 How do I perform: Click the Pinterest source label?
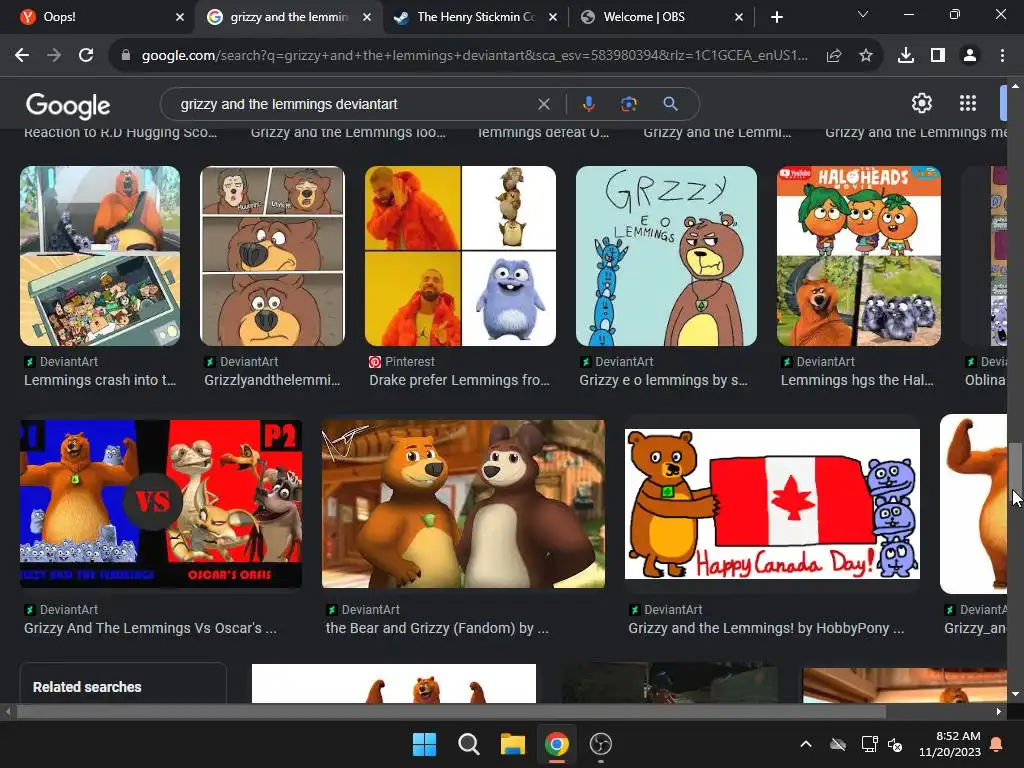[409, 362]
